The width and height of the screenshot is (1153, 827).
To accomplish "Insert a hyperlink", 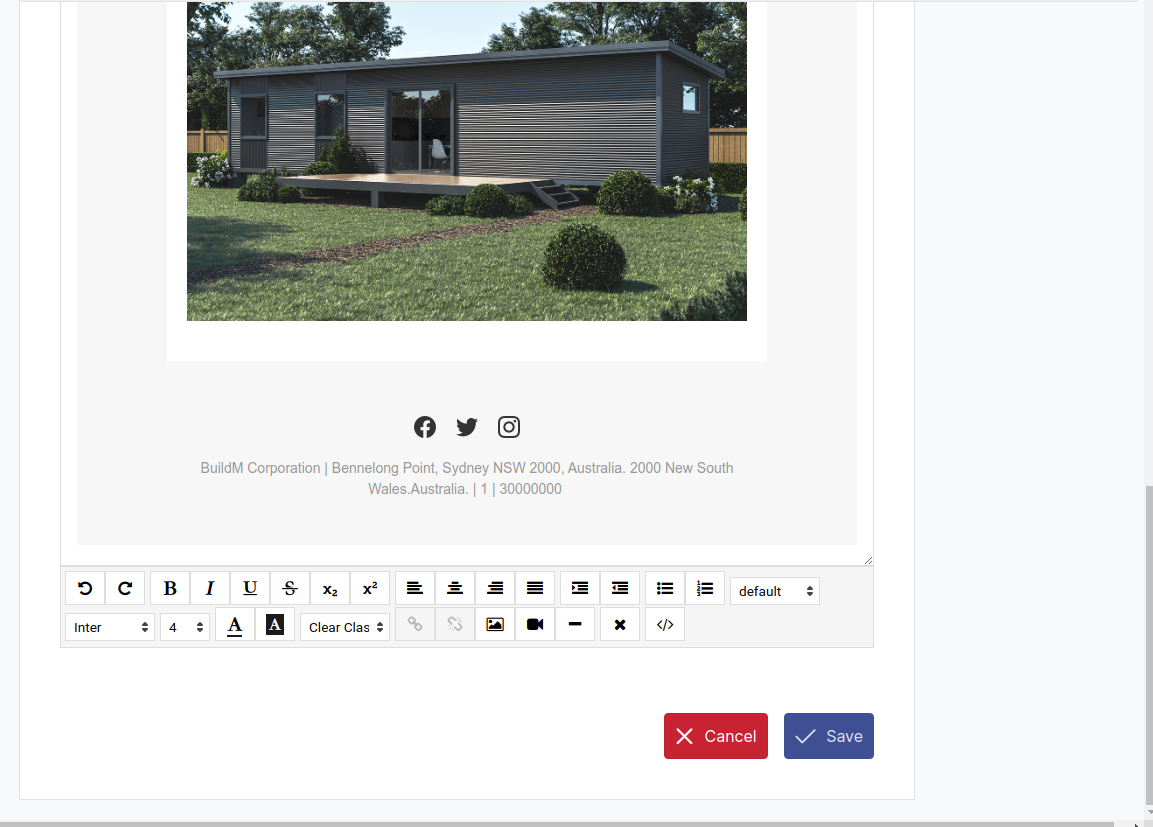I will pos(415,624).
